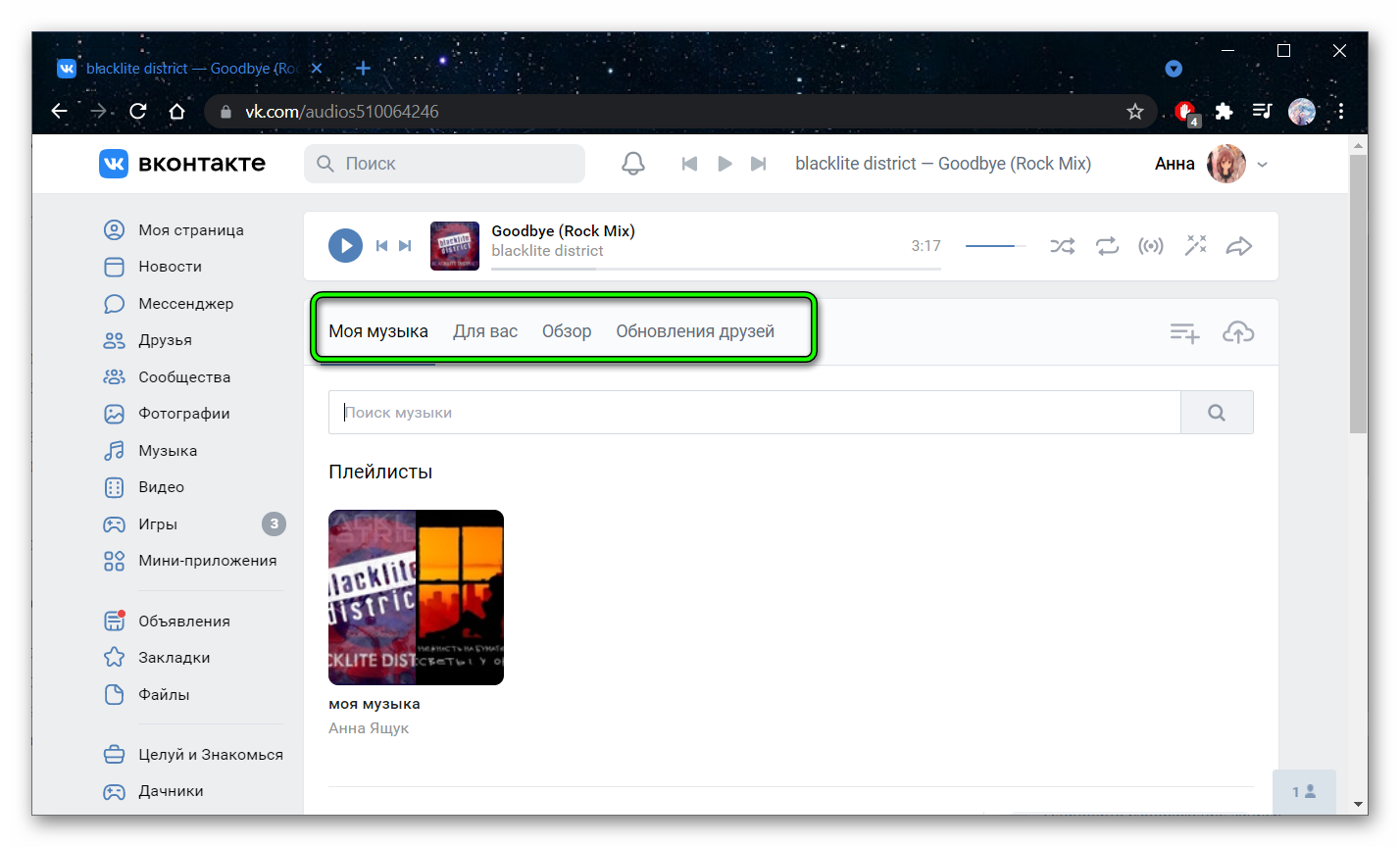Open the browser media control list
Screen dimensions: 1400x847
1263,112
